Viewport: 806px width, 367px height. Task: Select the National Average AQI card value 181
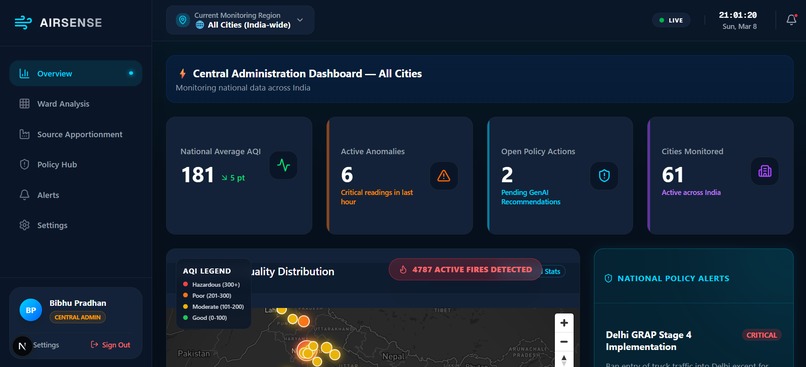[197, 175]
